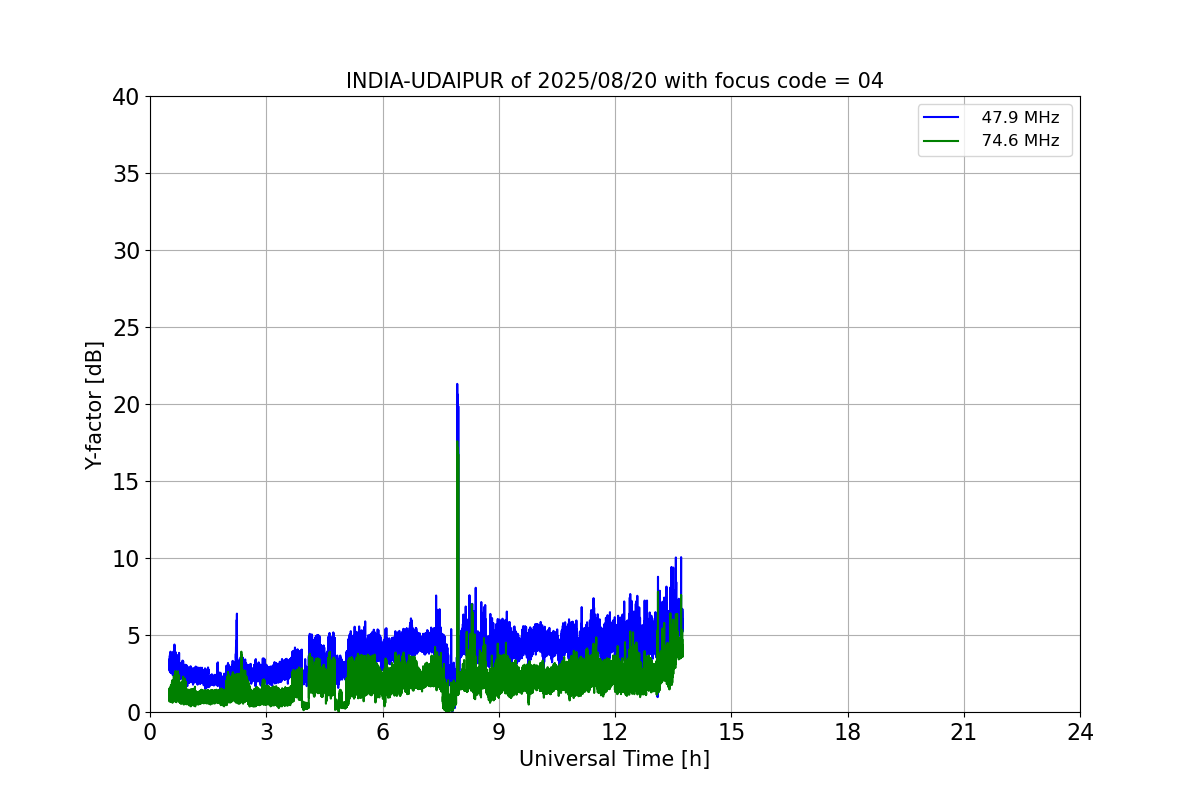
Task: Click the Universal Time [h] axis label
Action: tap(614, 759)
